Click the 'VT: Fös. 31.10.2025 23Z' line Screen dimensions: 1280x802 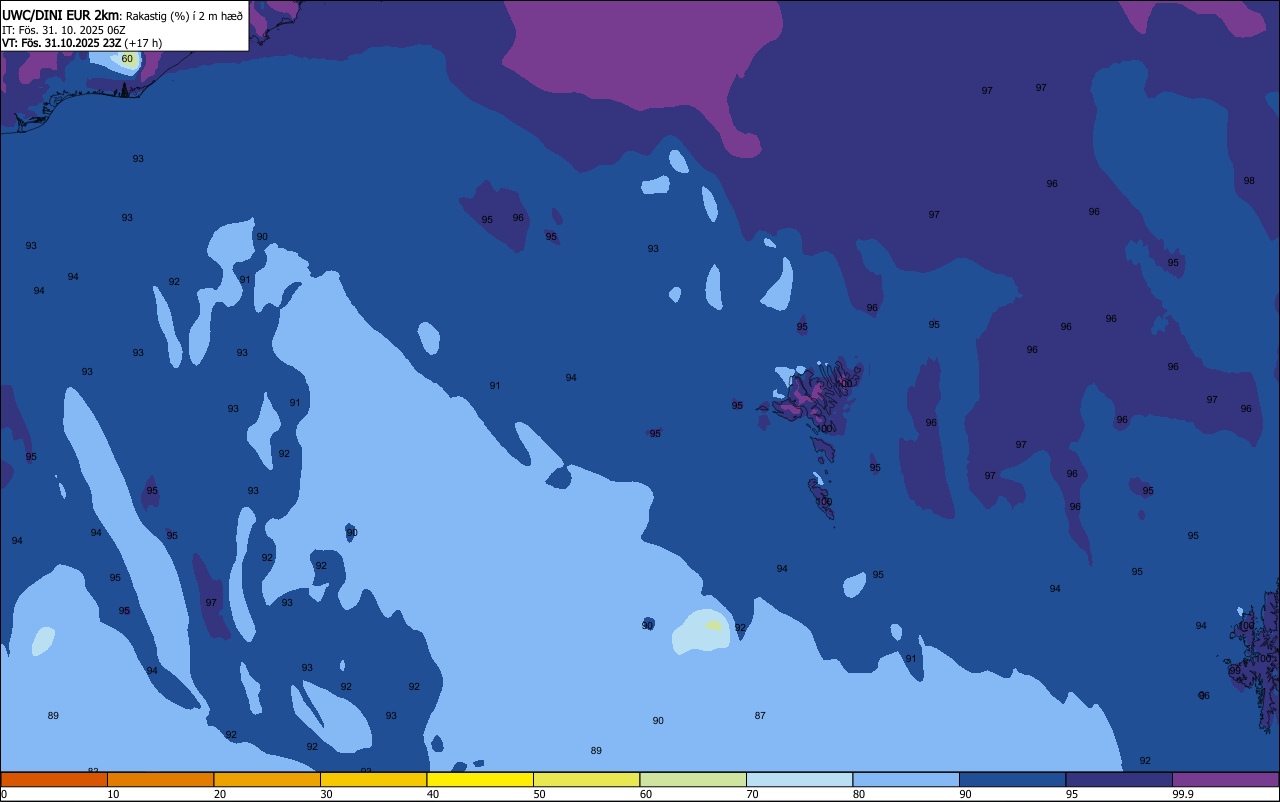click(x=61, y=43)
